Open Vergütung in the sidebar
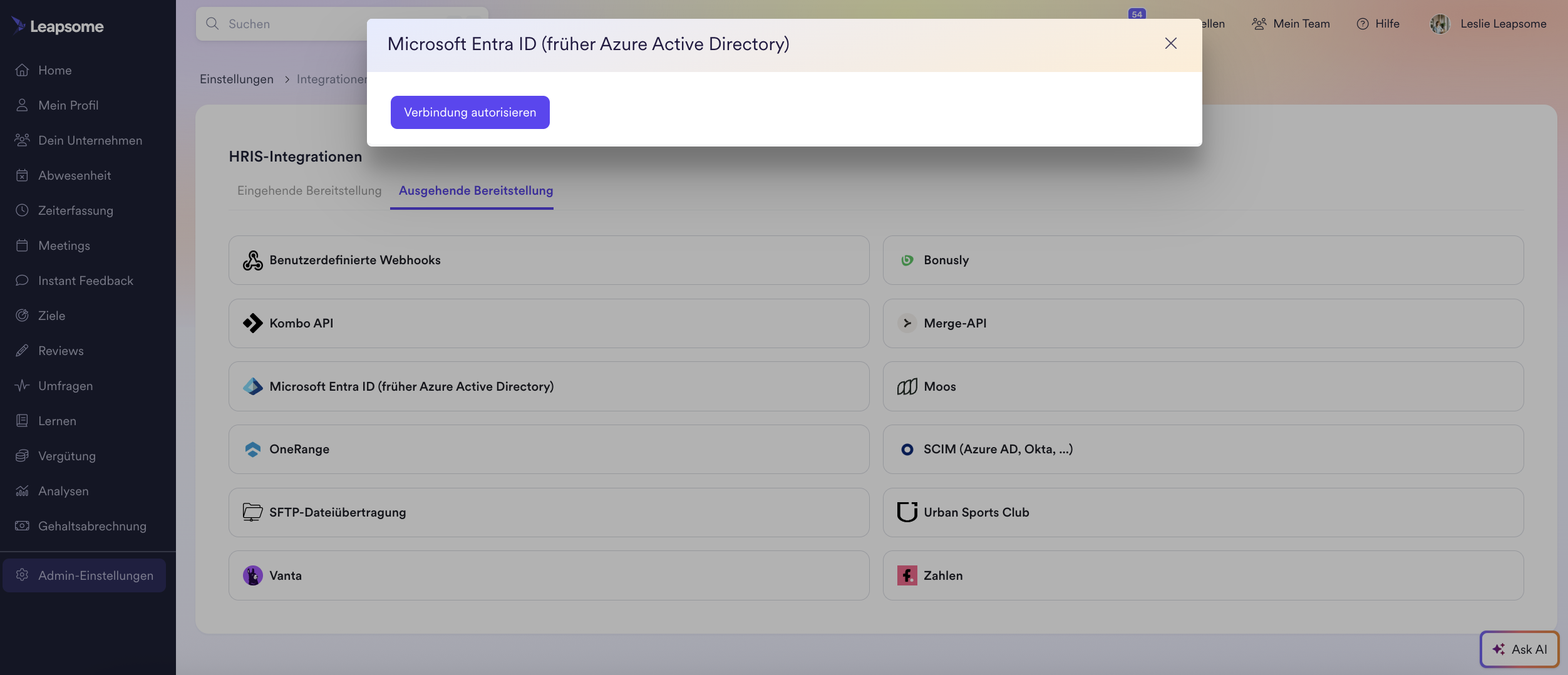Image resolution: width=1568 pixels, height=675 pixels. [x=66, y=456]
